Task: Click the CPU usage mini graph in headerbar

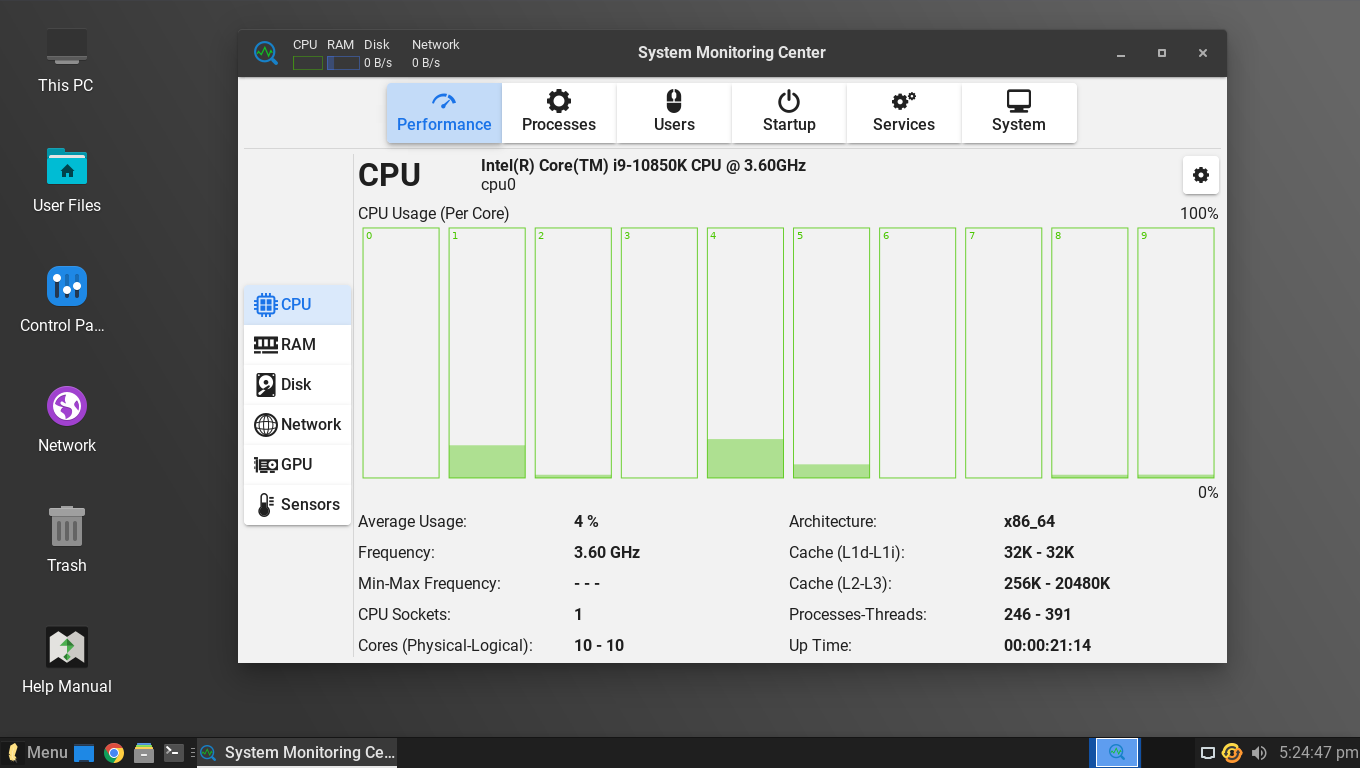Action: point(306,61)
